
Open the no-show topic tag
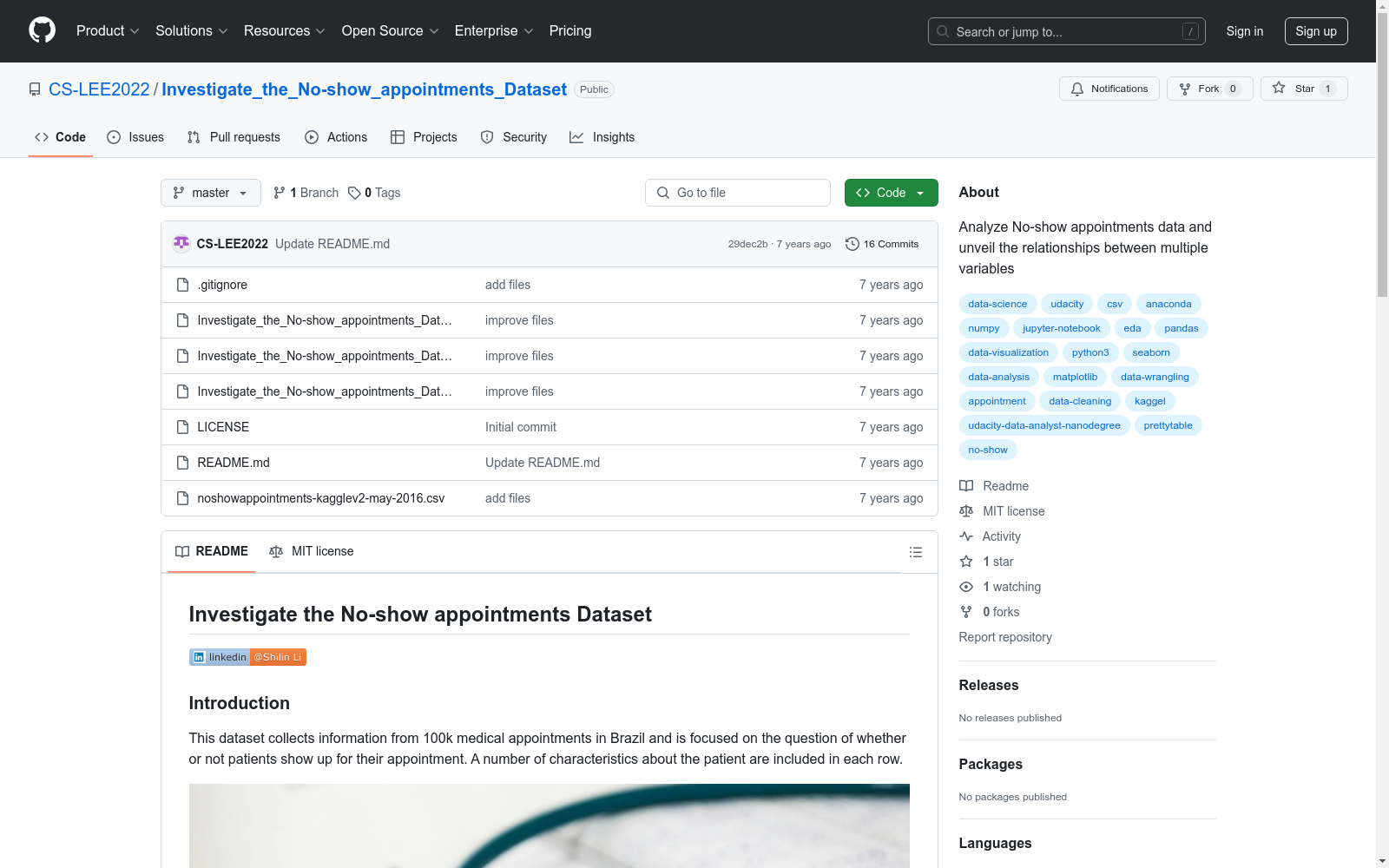coord(988,450)
